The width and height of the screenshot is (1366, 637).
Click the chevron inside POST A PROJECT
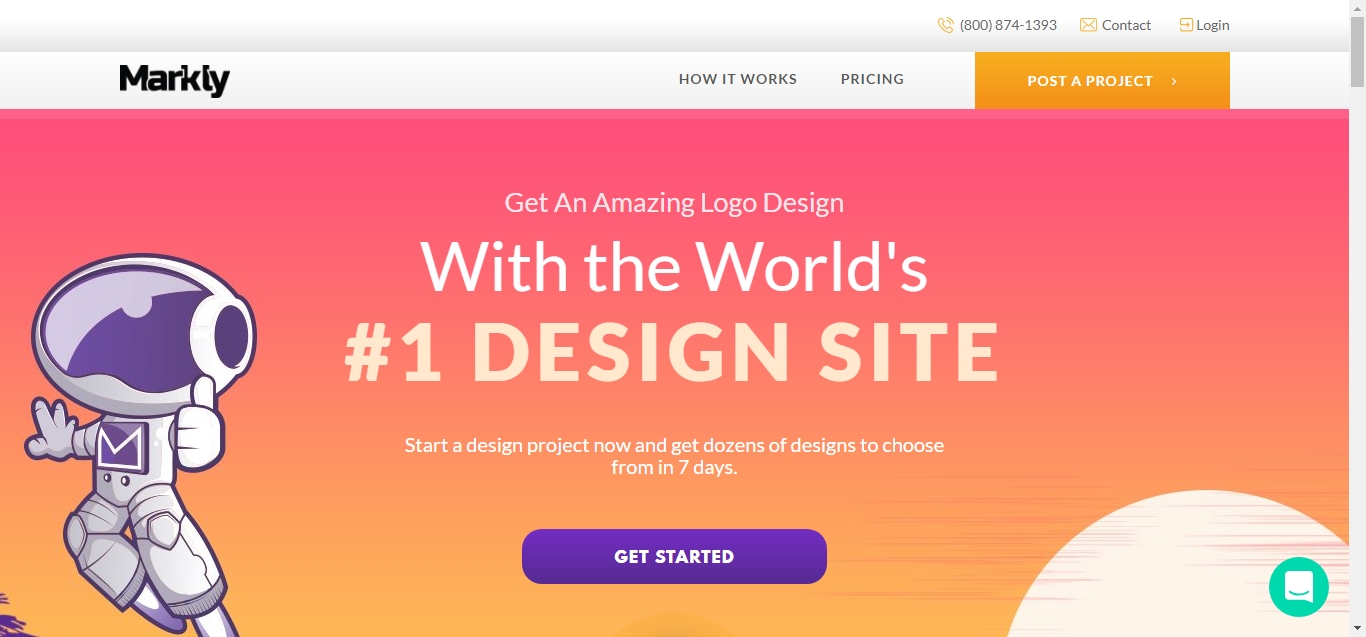tap(1172, 81)
